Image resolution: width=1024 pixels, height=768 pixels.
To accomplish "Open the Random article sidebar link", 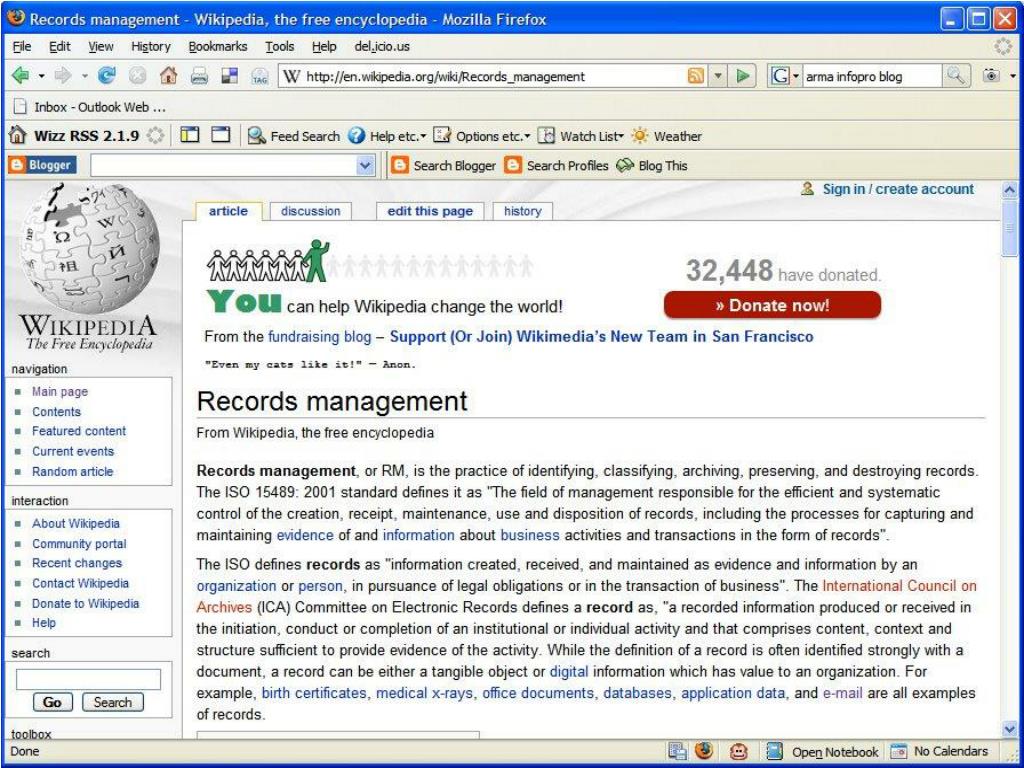I will [72, 472].
